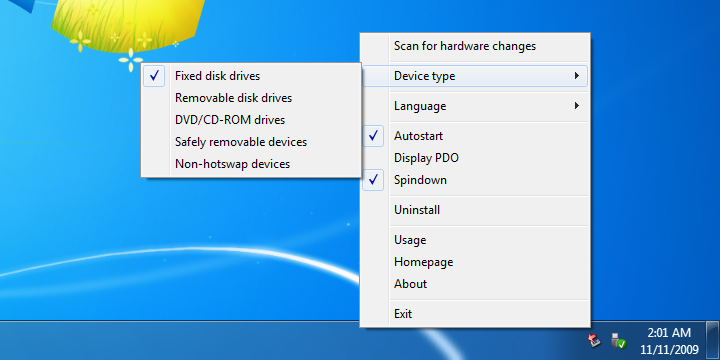Enable Safely removable devices type
The height and width of the screenshot is (360, 720).
(251, 142)
